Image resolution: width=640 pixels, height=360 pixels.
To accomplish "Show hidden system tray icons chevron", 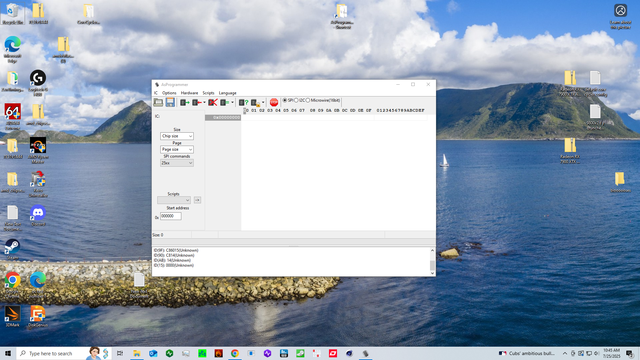I will 565,353.
